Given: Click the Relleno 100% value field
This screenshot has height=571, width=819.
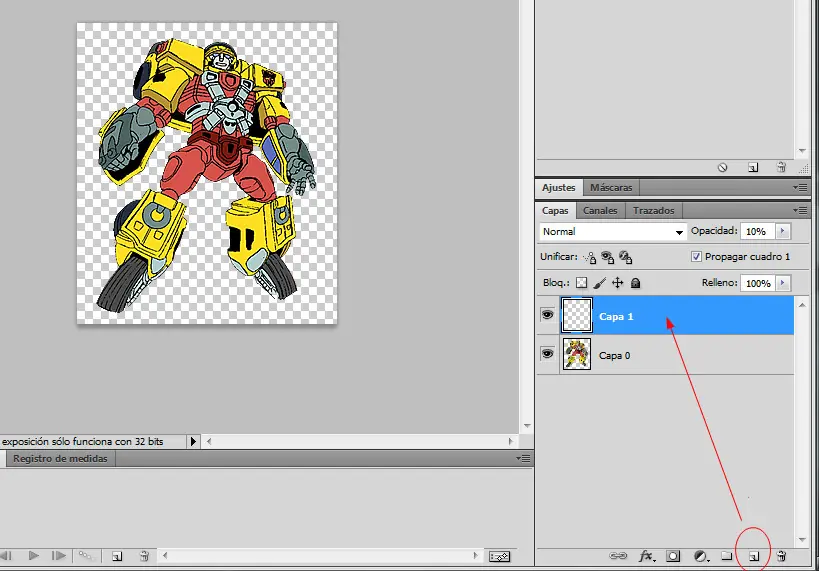Looking at the screenshot, I should (758, 283).
